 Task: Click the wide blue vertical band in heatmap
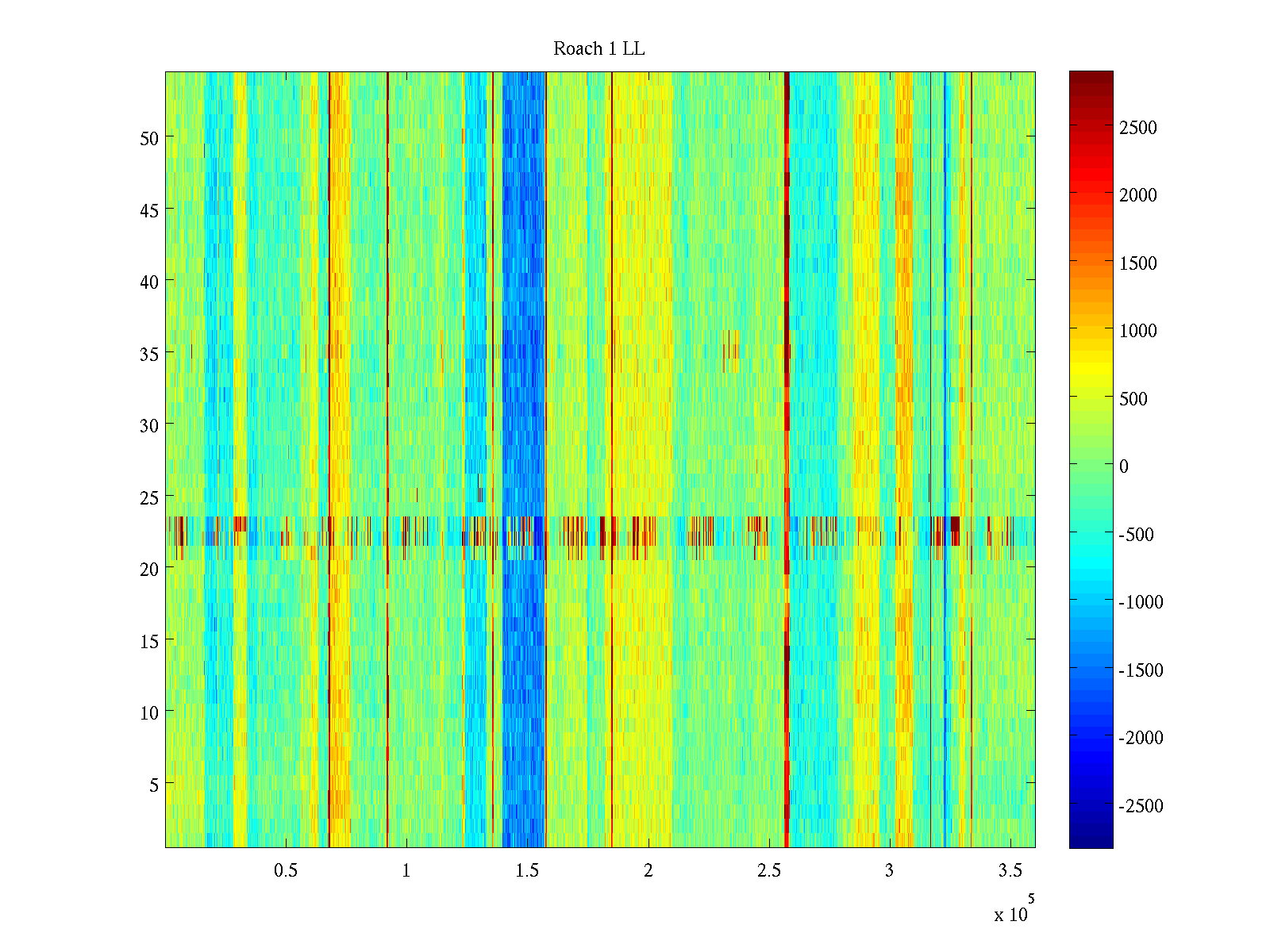(x=523, y=317)
